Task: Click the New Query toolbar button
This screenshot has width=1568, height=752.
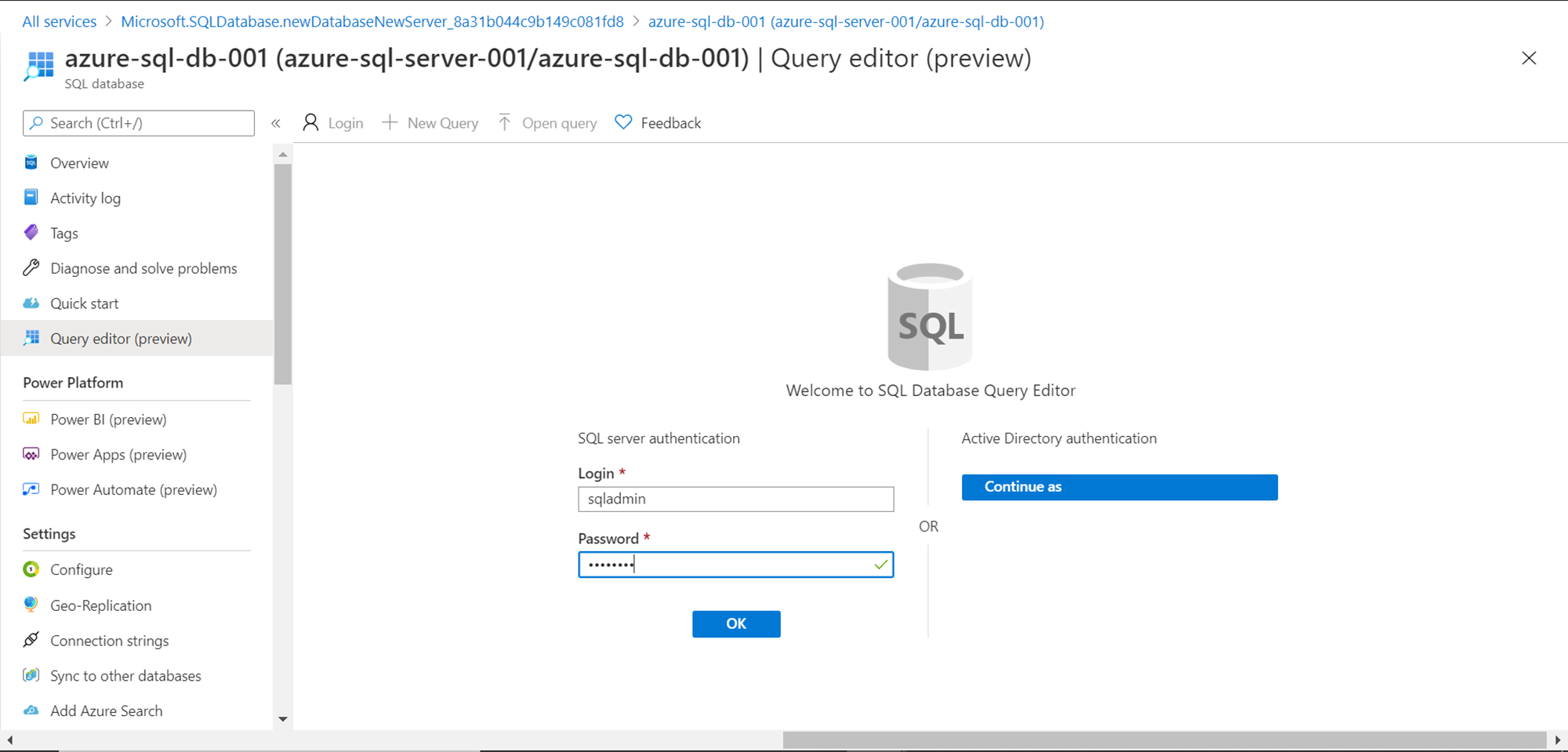Action: [x=430, y=123]
